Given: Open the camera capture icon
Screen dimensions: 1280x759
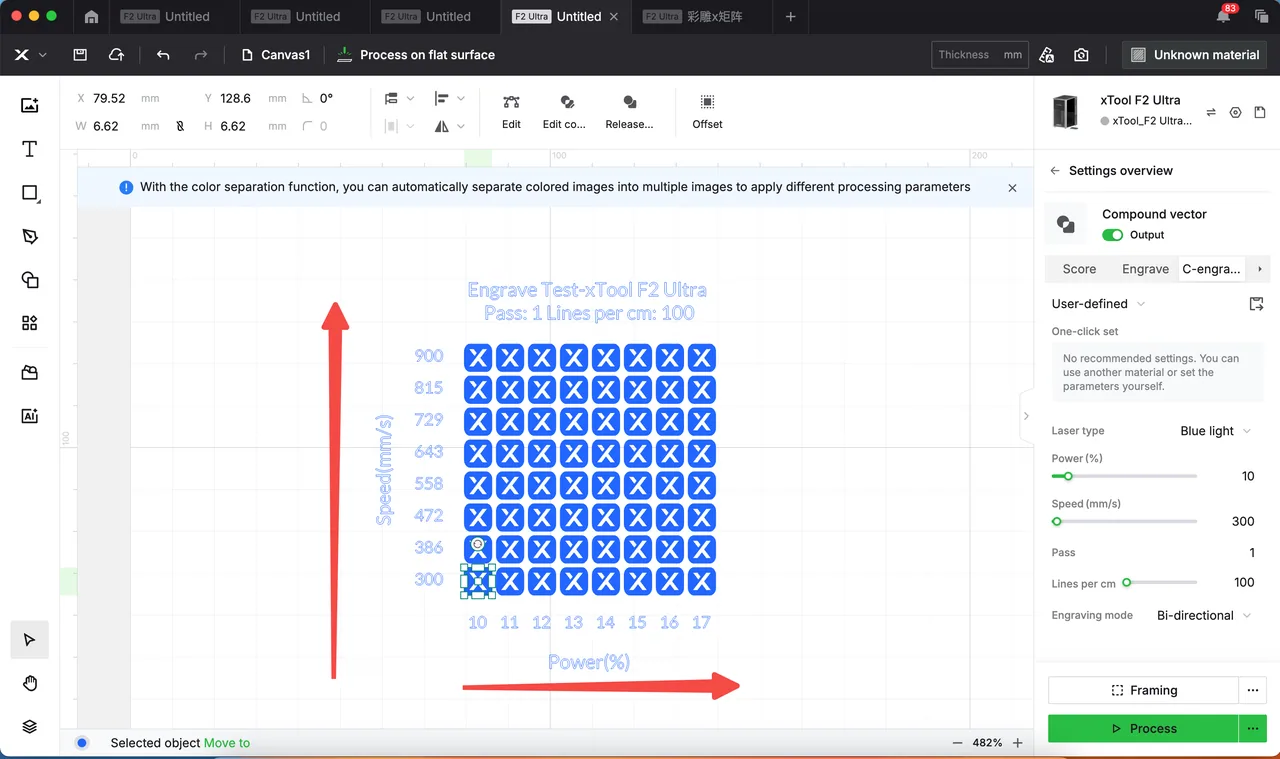Looking at the screenshot, I should (x=1082, y=55).
